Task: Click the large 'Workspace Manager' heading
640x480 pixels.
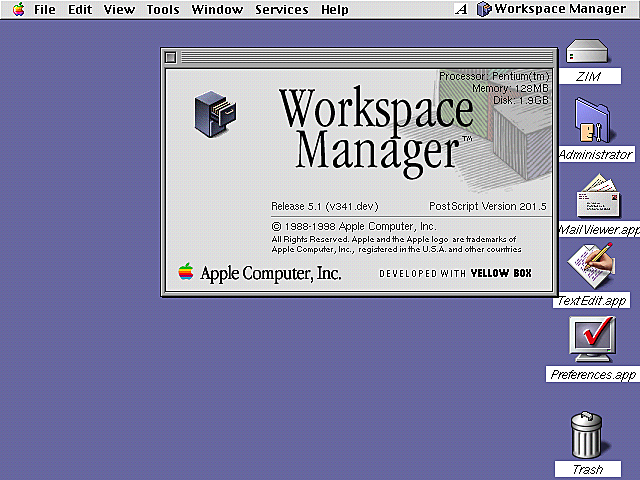Action: coord(376,130)
